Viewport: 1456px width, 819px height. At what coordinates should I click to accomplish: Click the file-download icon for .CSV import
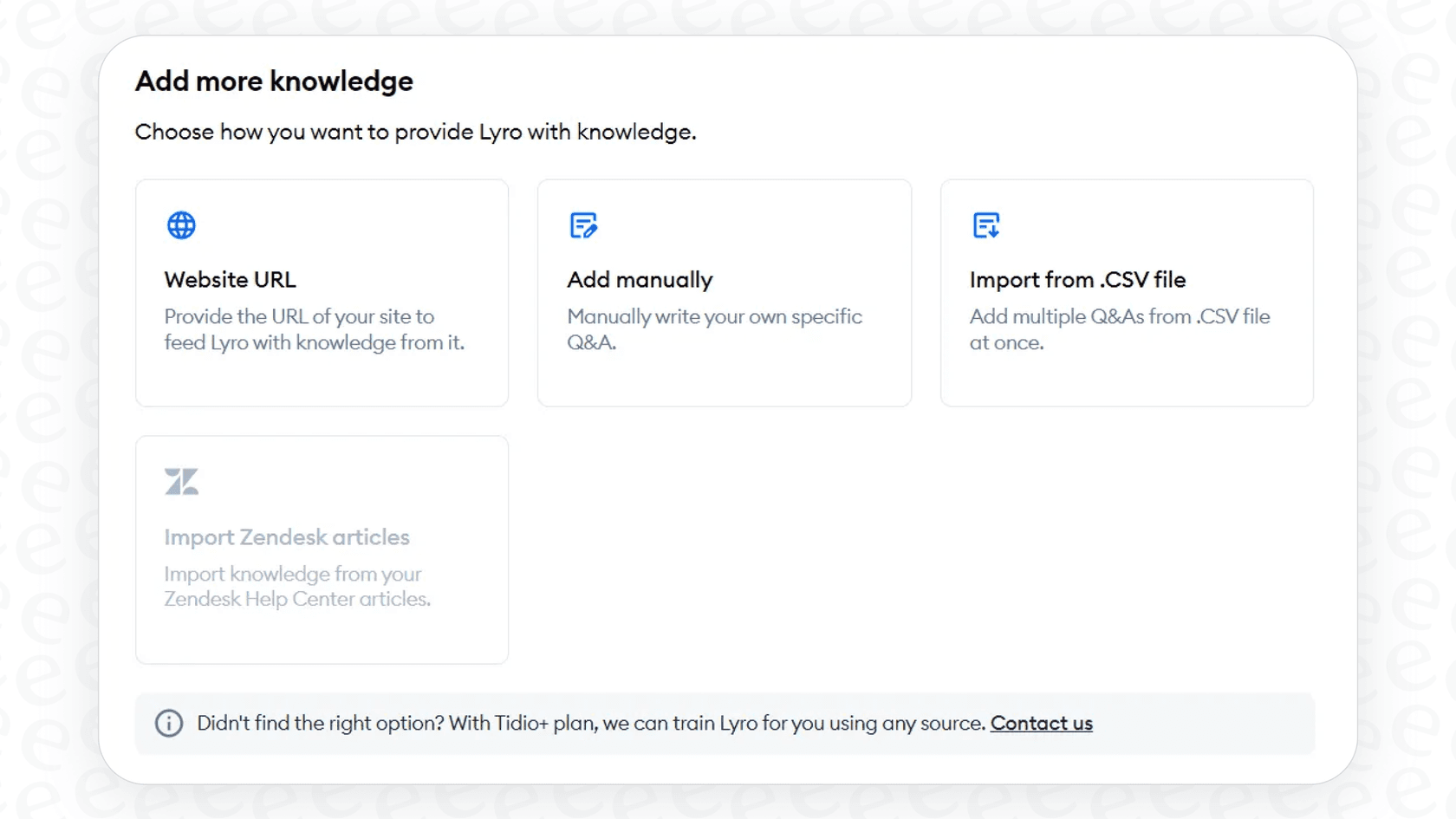[x=987, y=224]
